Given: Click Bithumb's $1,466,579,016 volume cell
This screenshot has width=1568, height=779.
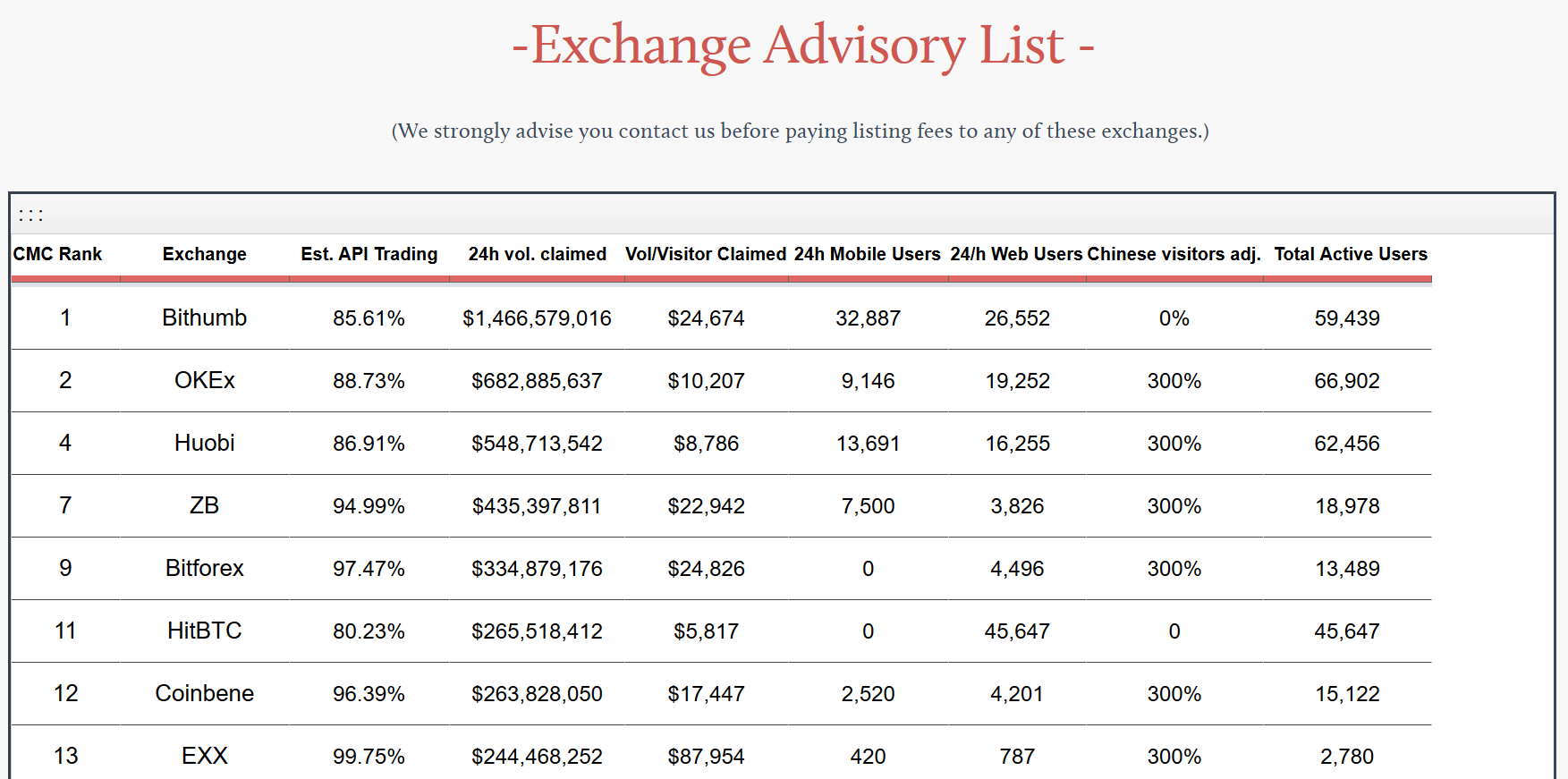Looking at the screenshot, I should [x=537, y=318].
